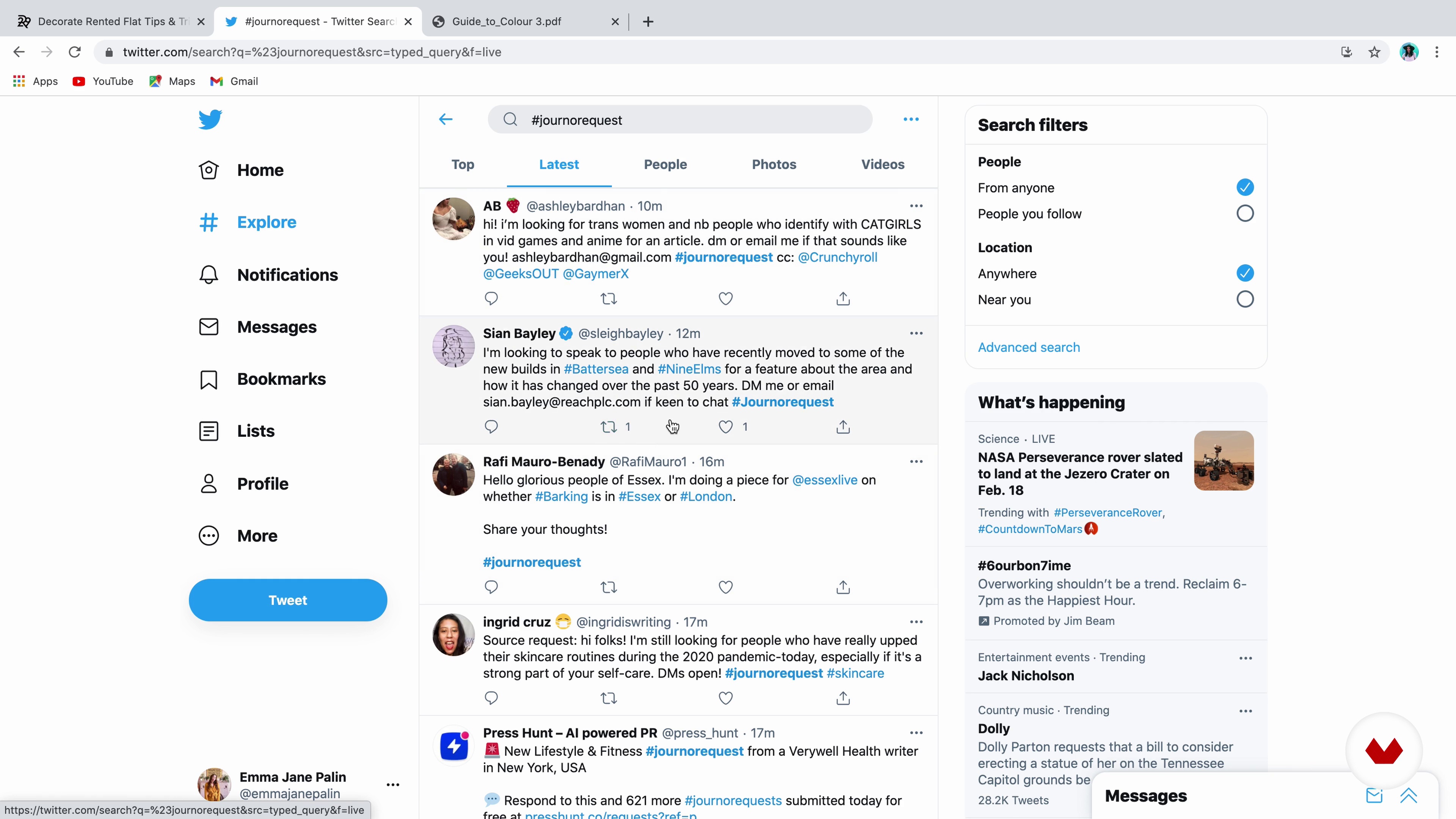Expand the Messages drawer

point(1409,795)
